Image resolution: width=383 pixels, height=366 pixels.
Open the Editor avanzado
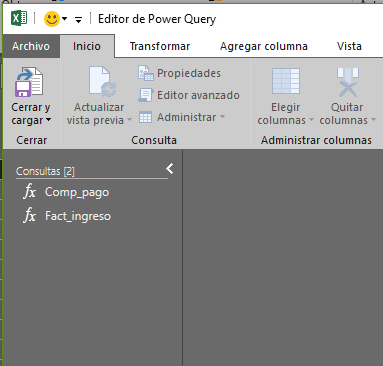pos(198,95)
